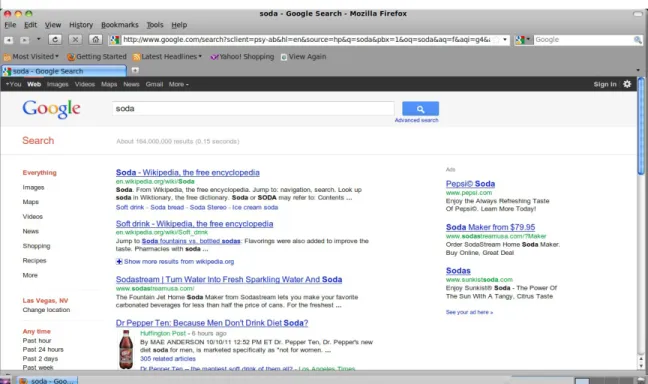Open Maps in Google top bar
This screenshot has height=384, width=648.
(x=109, y=84)
